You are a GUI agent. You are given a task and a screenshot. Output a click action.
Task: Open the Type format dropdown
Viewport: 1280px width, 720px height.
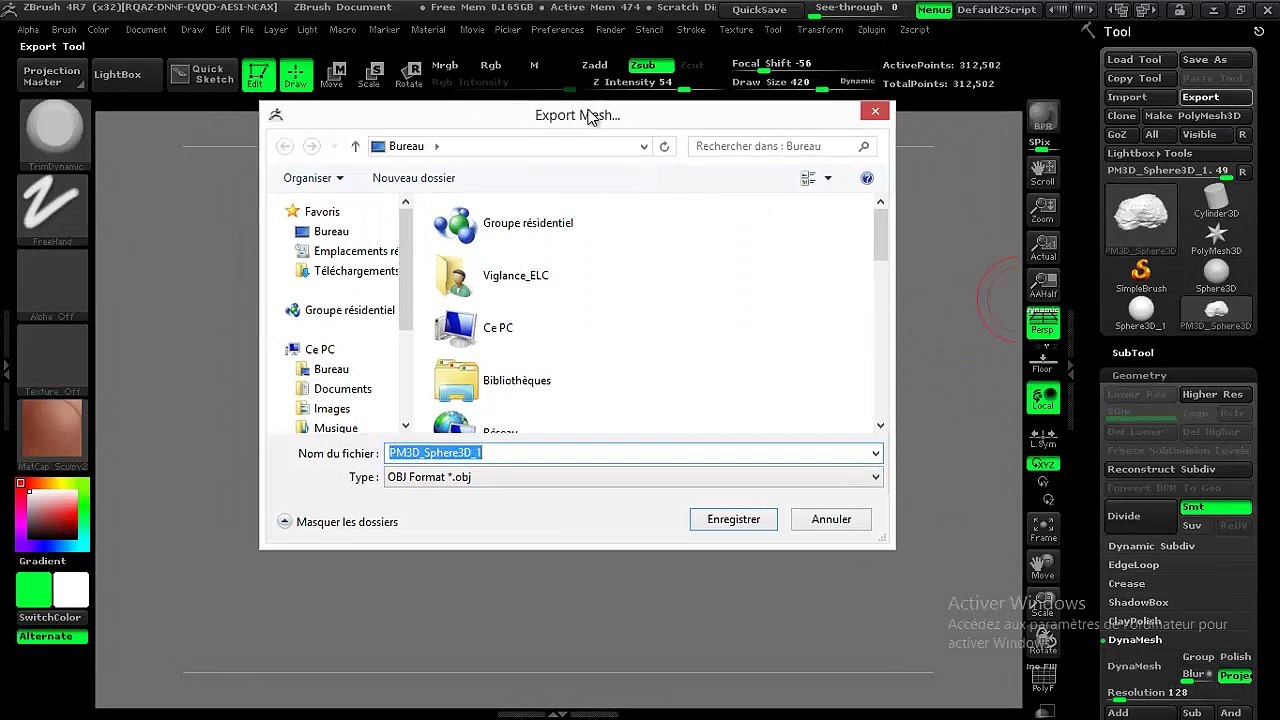point(633,477)
